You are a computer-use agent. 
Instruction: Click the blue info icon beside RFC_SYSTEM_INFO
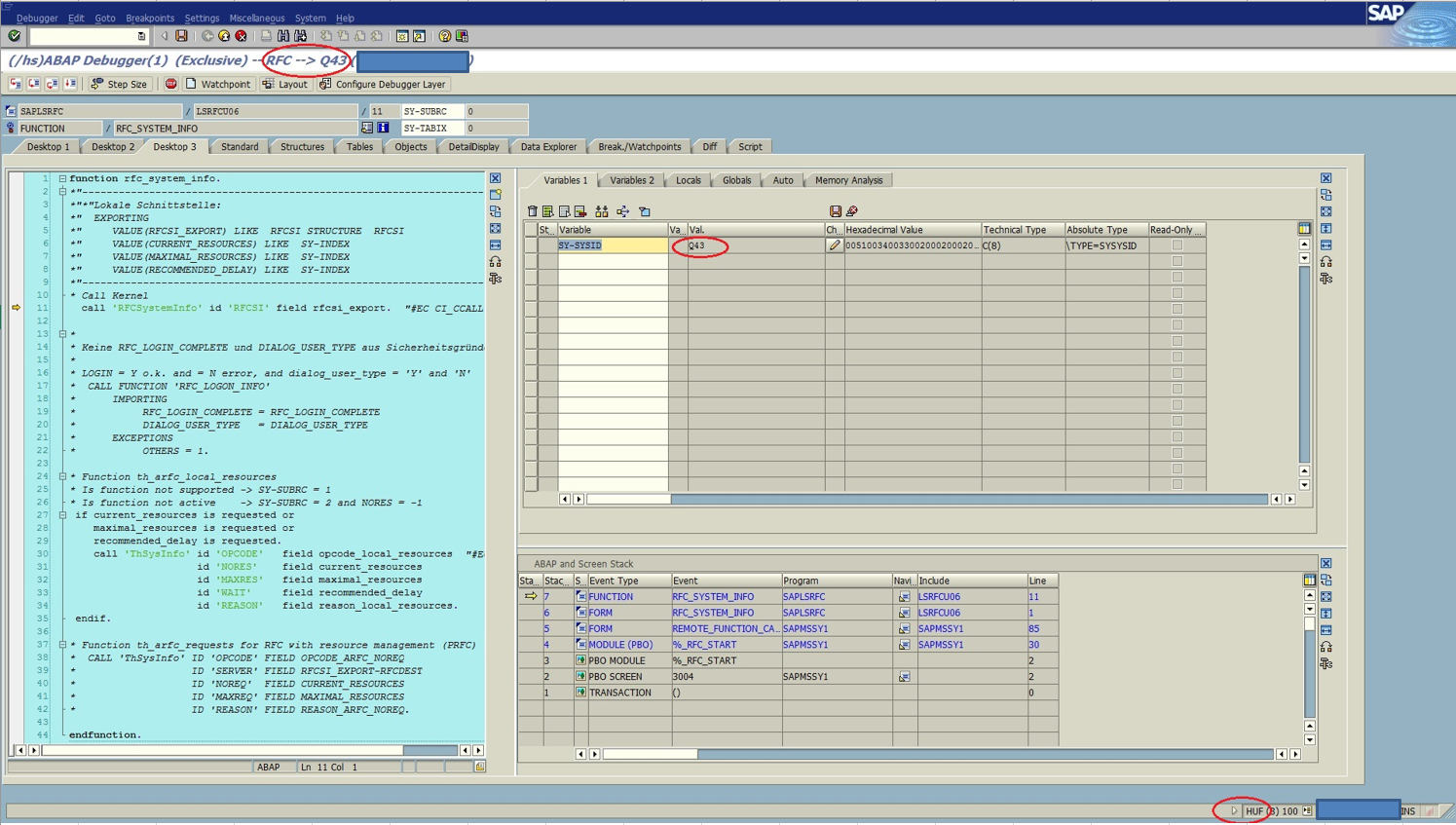click(x=383, y=128)
